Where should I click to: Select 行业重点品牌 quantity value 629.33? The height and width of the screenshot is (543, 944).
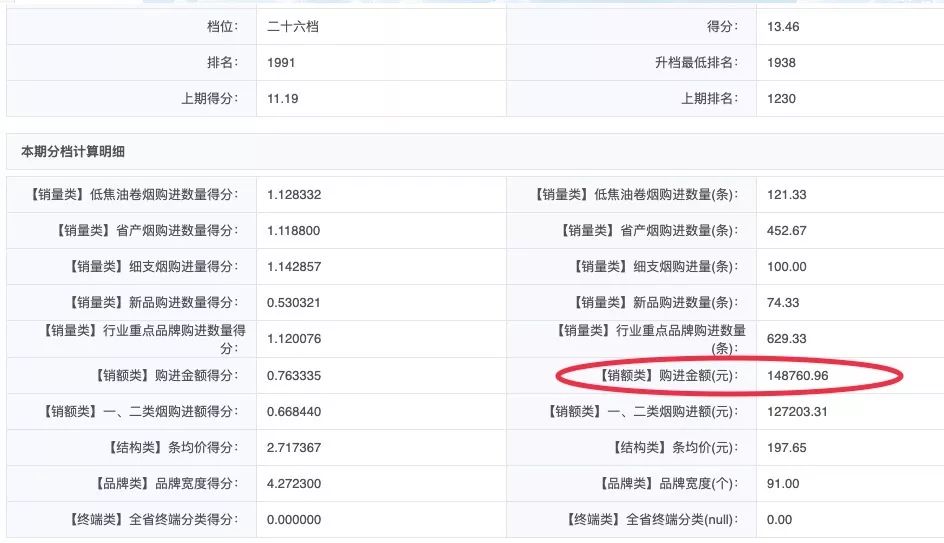tap(786, 339)
